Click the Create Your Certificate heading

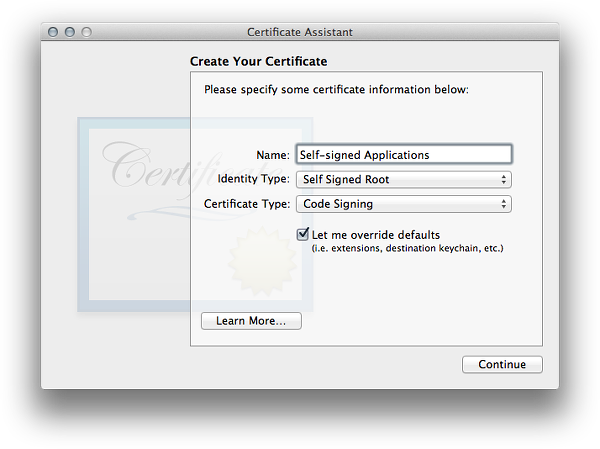click(x=258, y=62)
